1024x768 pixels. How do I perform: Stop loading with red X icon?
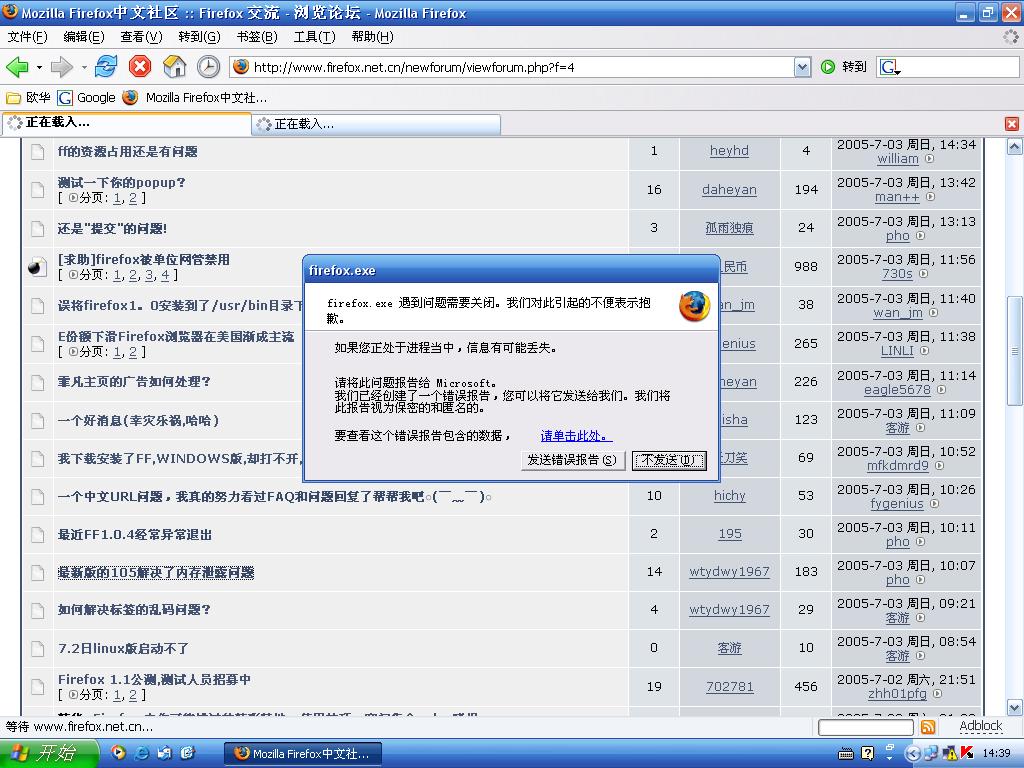pos(140,66)
